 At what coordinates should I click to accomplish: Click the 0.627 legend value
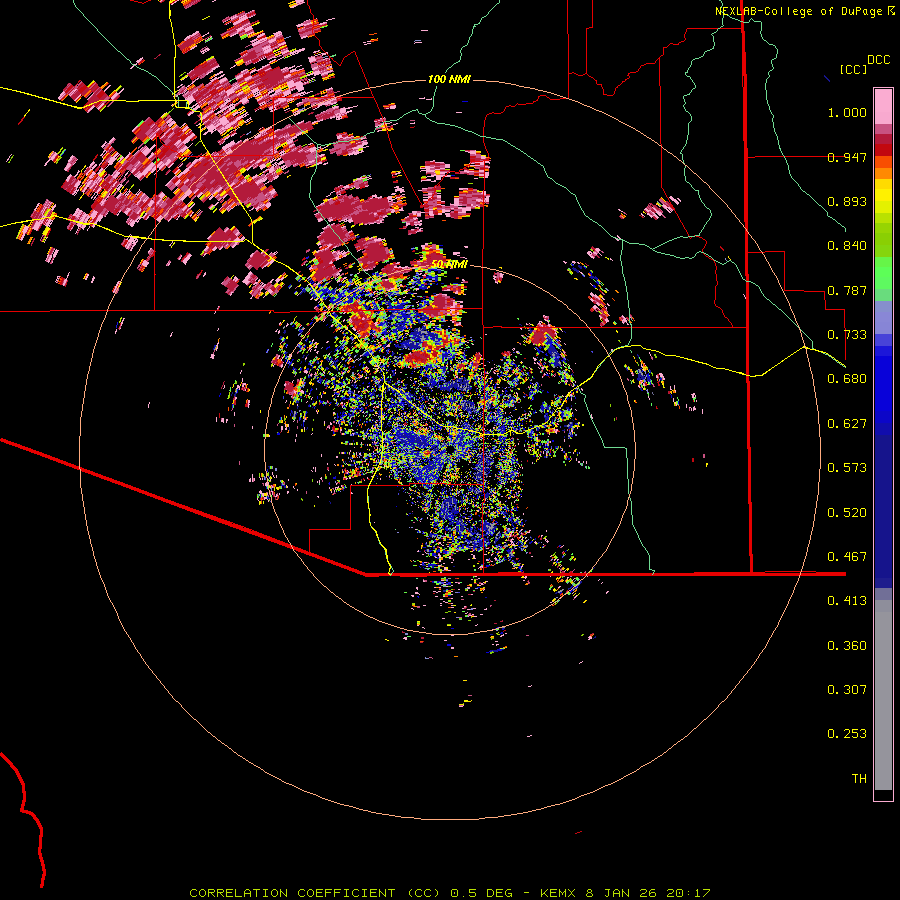click(847, 424)
